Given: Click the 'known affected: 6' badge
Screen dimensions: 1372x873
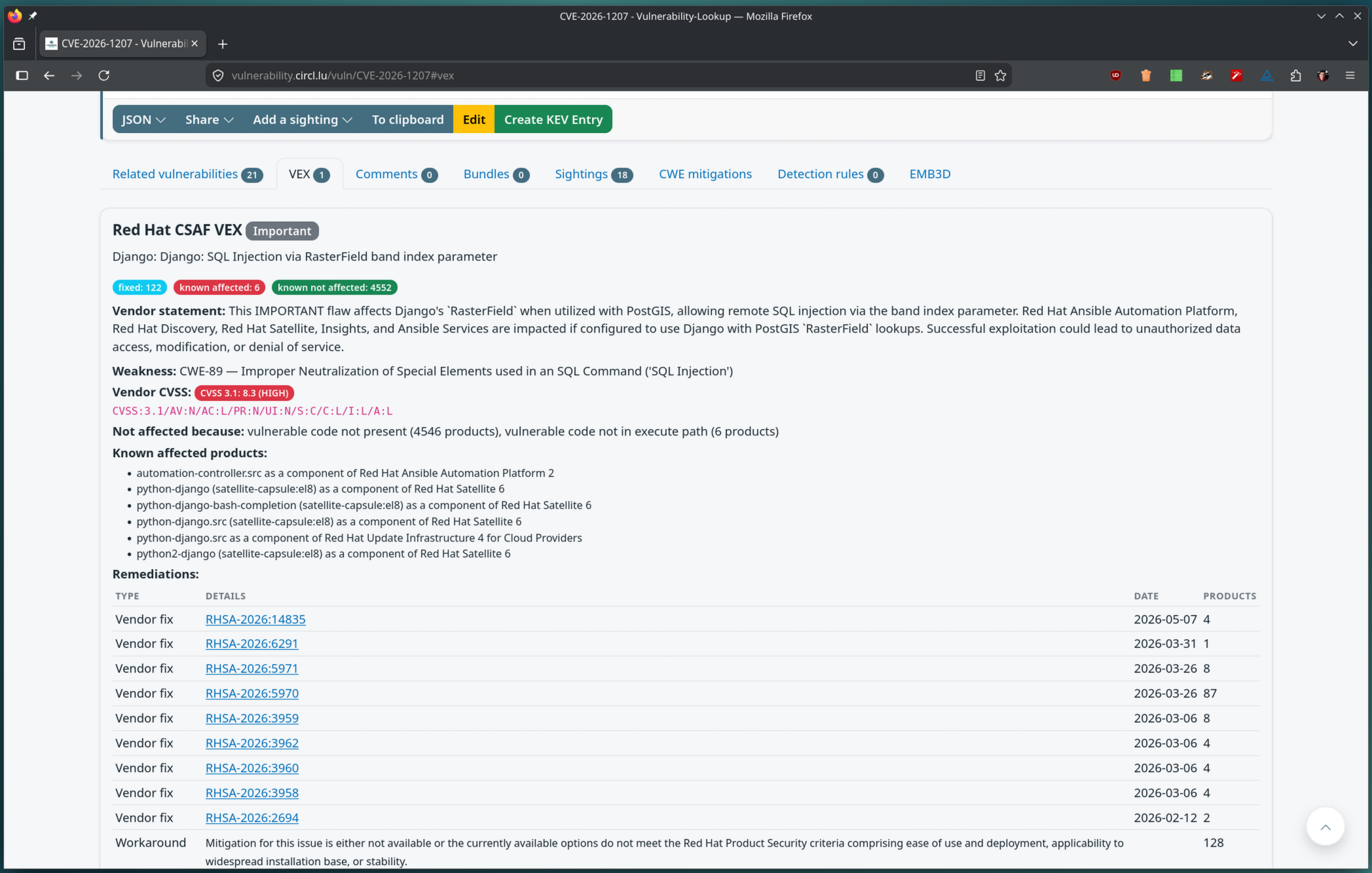Looking at the screenshot, I should coord(219,288).
